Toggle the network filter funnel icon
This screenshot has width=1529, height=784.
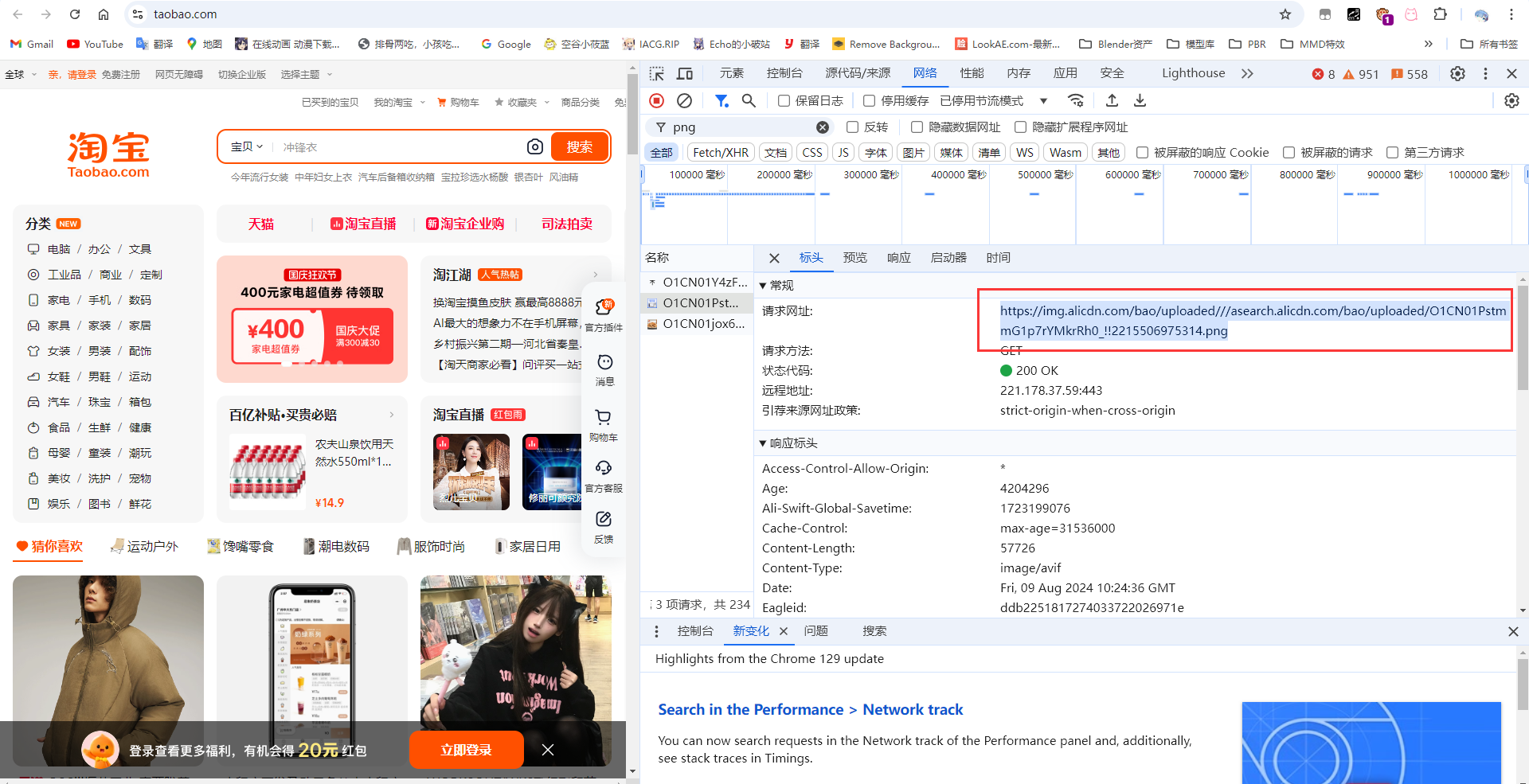pos(721,100)
